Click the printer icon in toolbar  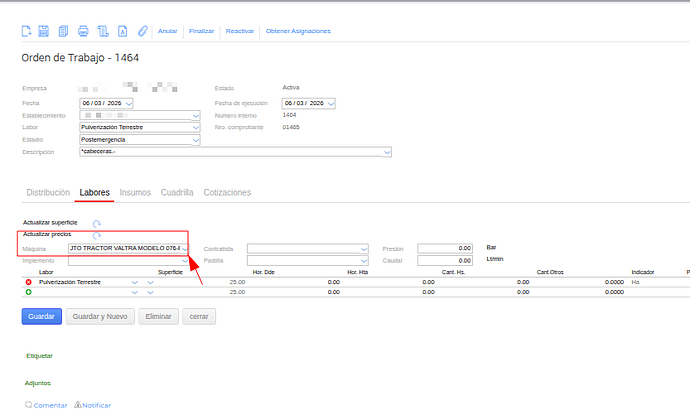click(84, 31)
